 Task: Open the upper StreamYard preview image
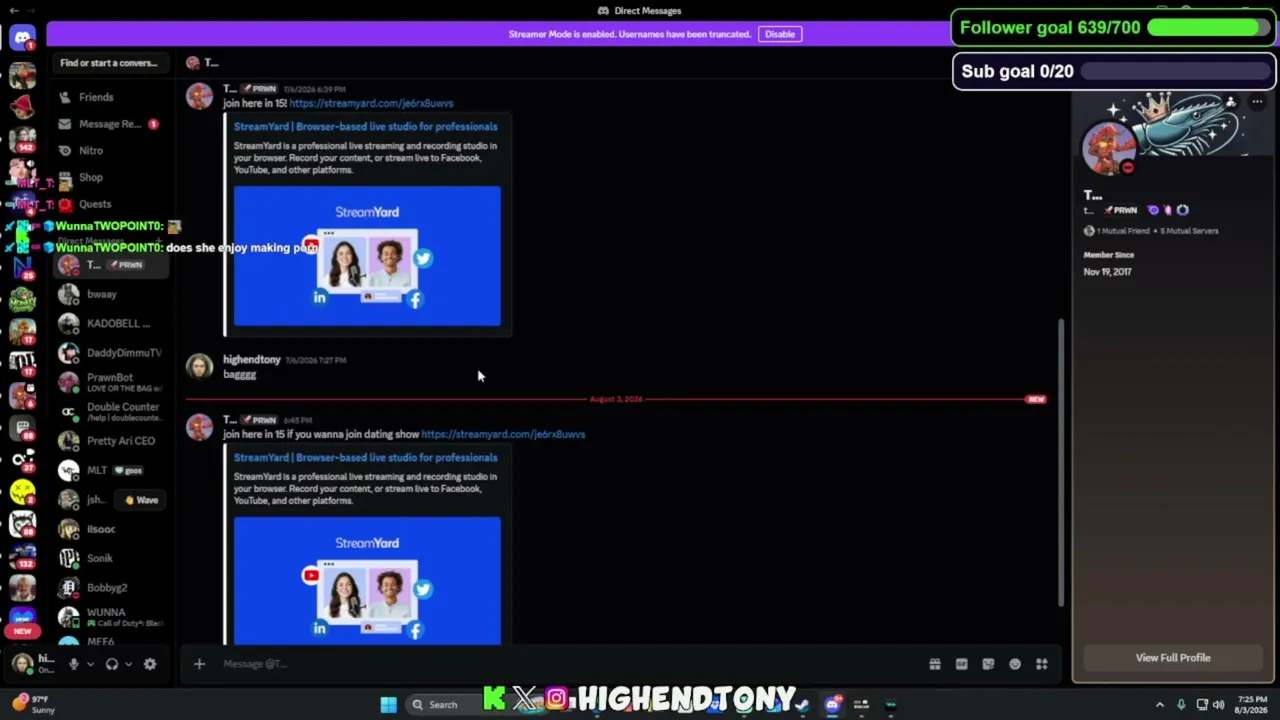(x=367, y=256)
